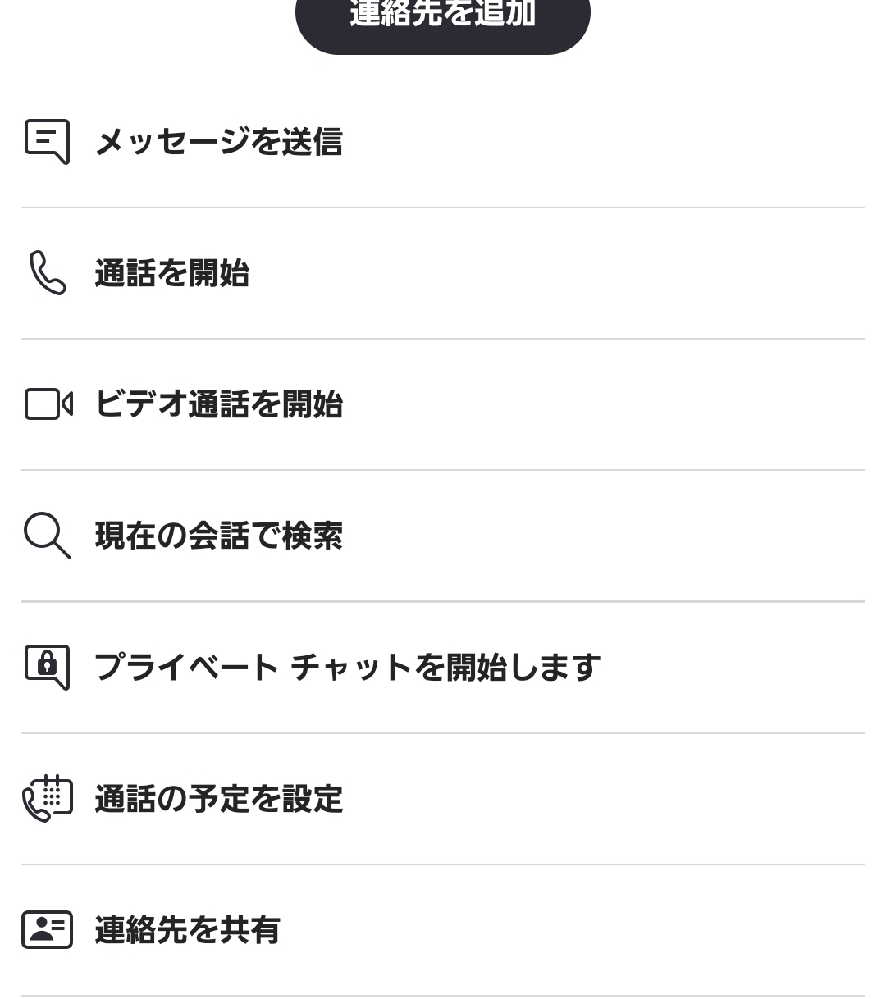Select 通話の予定を設定 text label
Viewport: 886px width, 999px height.
click(218, 799)
